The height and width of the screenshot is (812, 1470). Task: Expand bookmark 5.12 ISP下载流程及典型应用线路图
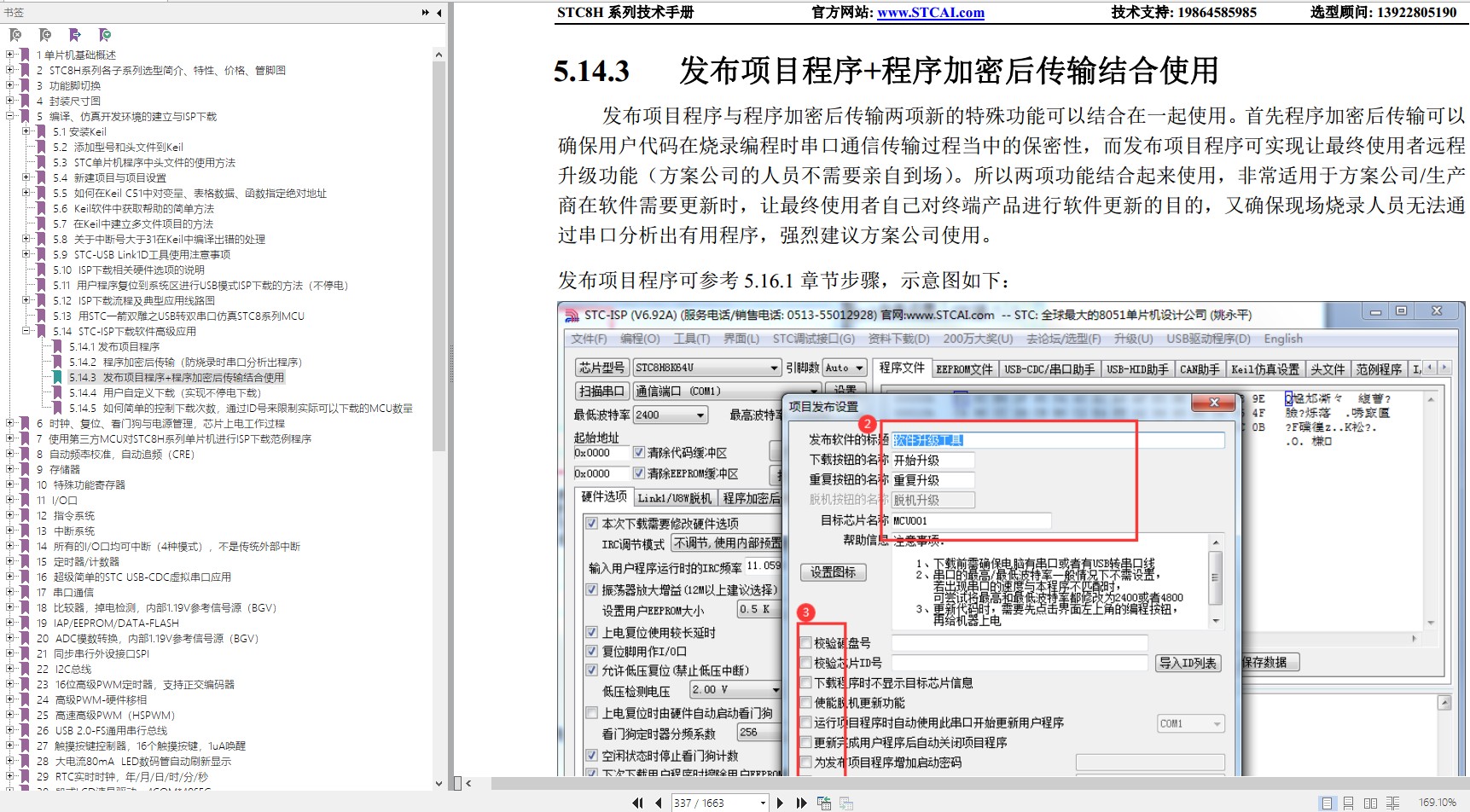click(x=26, y=300)
